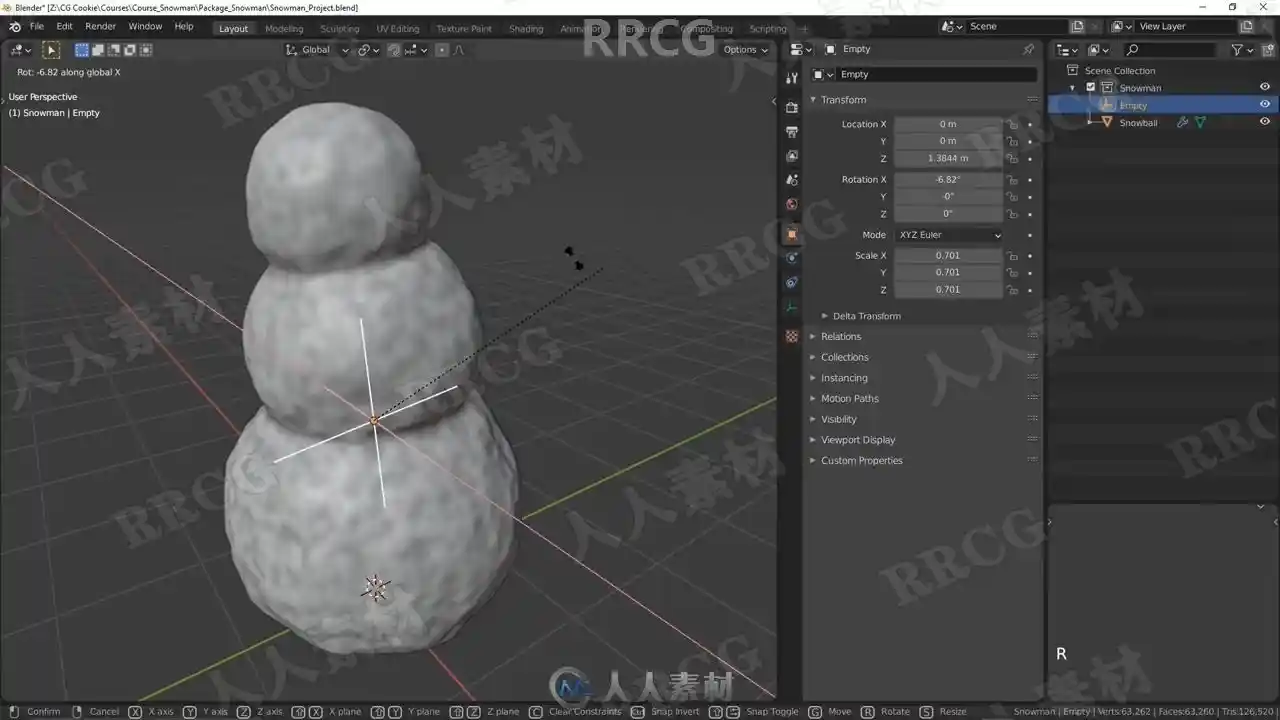Open the Physics properties tab icon
This screenshot has height=720, width=1280.
point(792,258)
